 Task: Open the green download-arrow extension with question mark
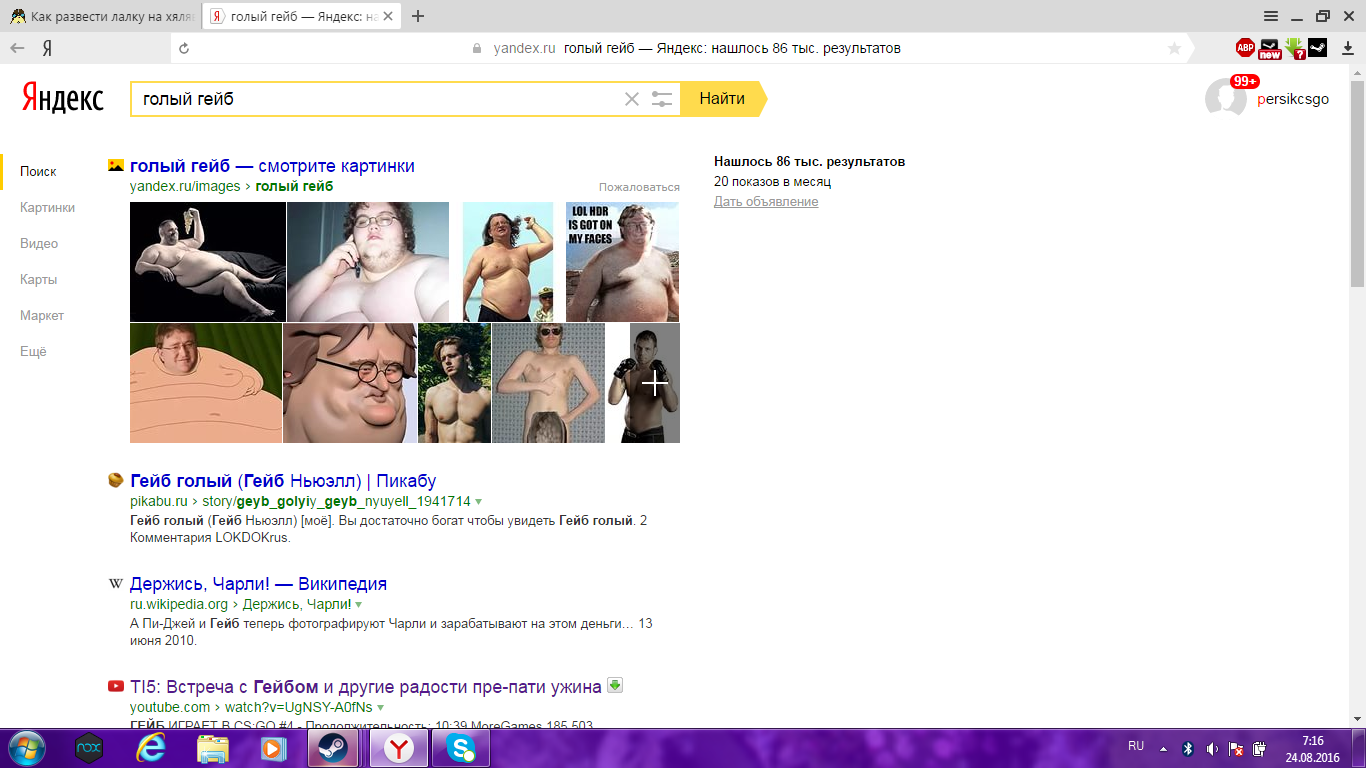(1294, 48)
